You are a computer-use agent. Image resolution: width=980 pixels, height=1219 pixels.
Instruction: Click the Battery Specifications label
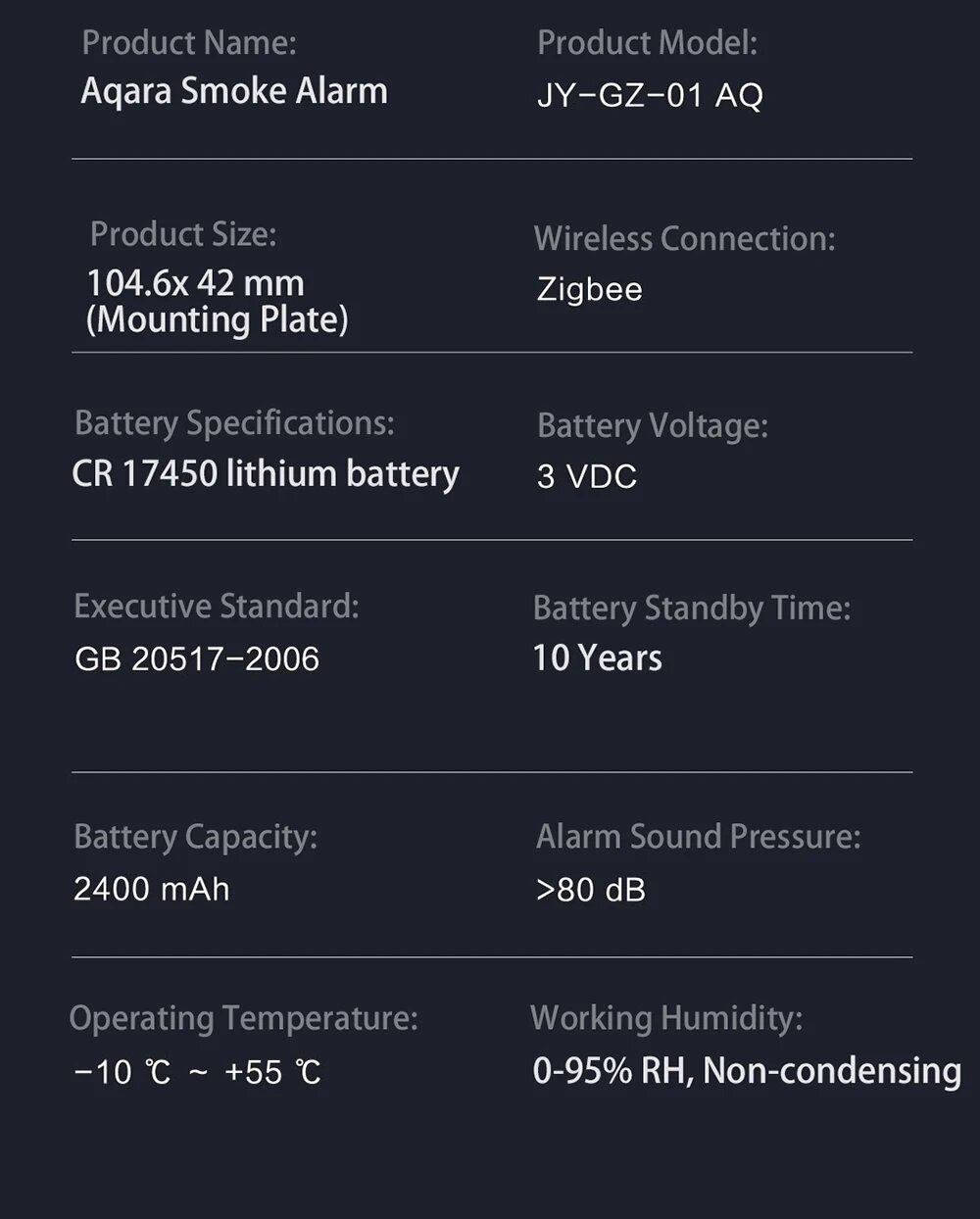click(x=234, y=423)
